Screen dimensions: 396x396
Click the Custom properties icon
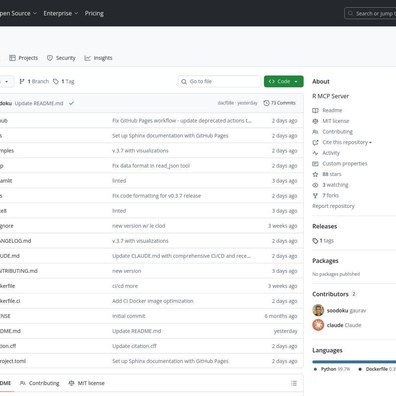pyautogui.click(x=315, y=164)
